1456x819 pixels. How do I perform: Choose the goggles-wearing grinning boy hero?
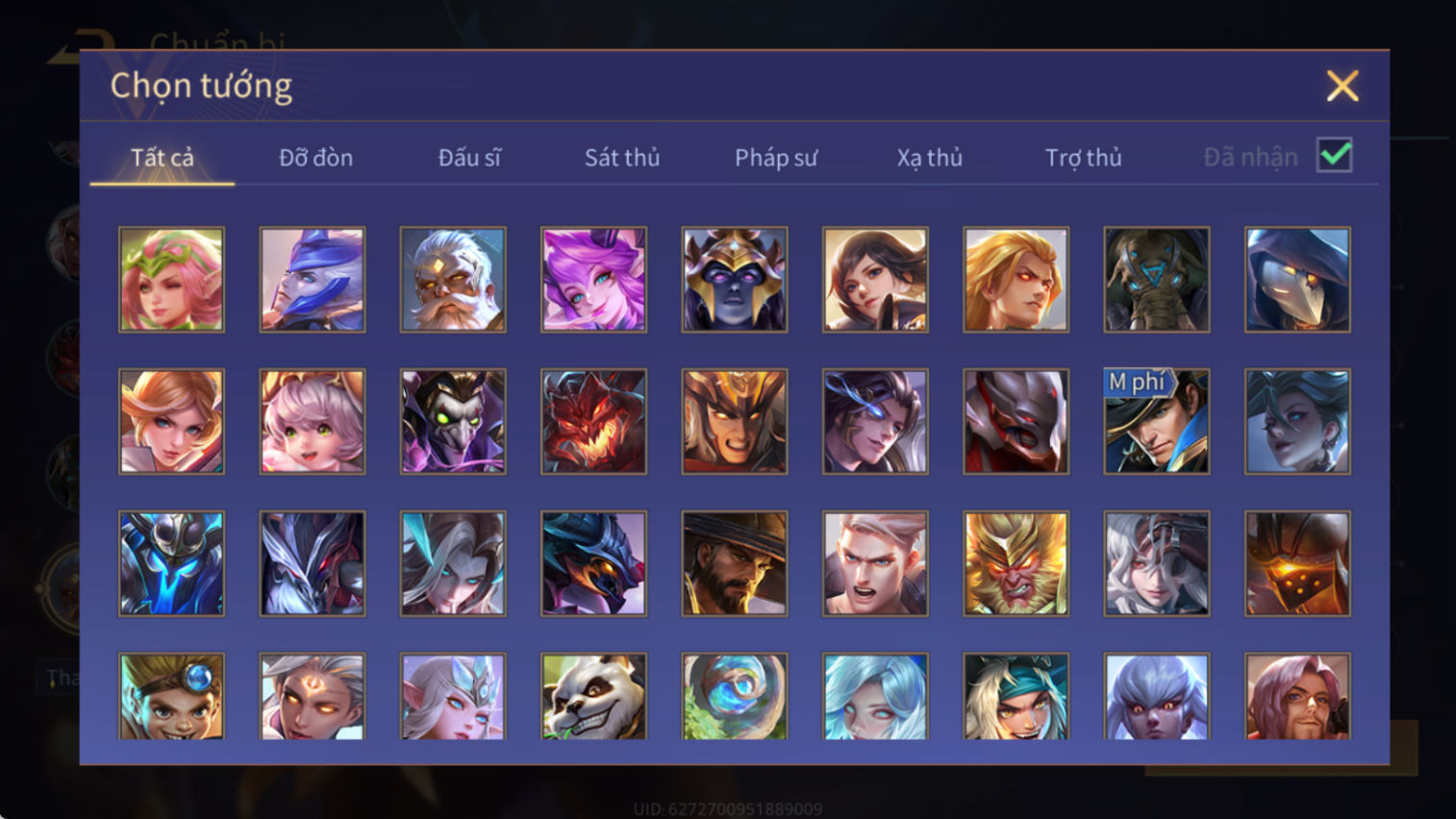pos(171,697)
